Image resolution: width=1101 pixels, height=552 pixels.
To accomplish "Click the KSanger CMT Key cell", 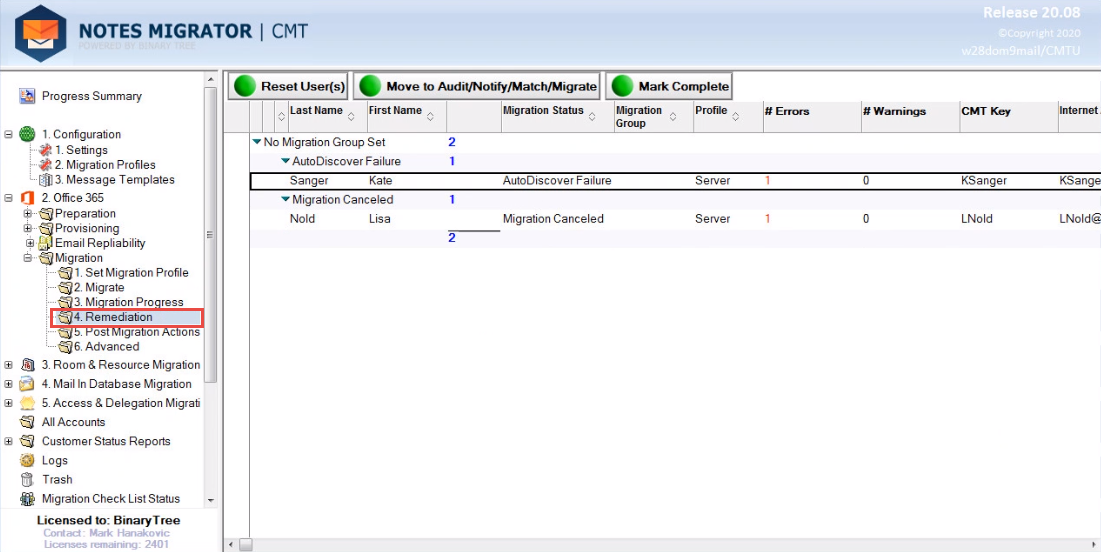I will tap(984, 180).
